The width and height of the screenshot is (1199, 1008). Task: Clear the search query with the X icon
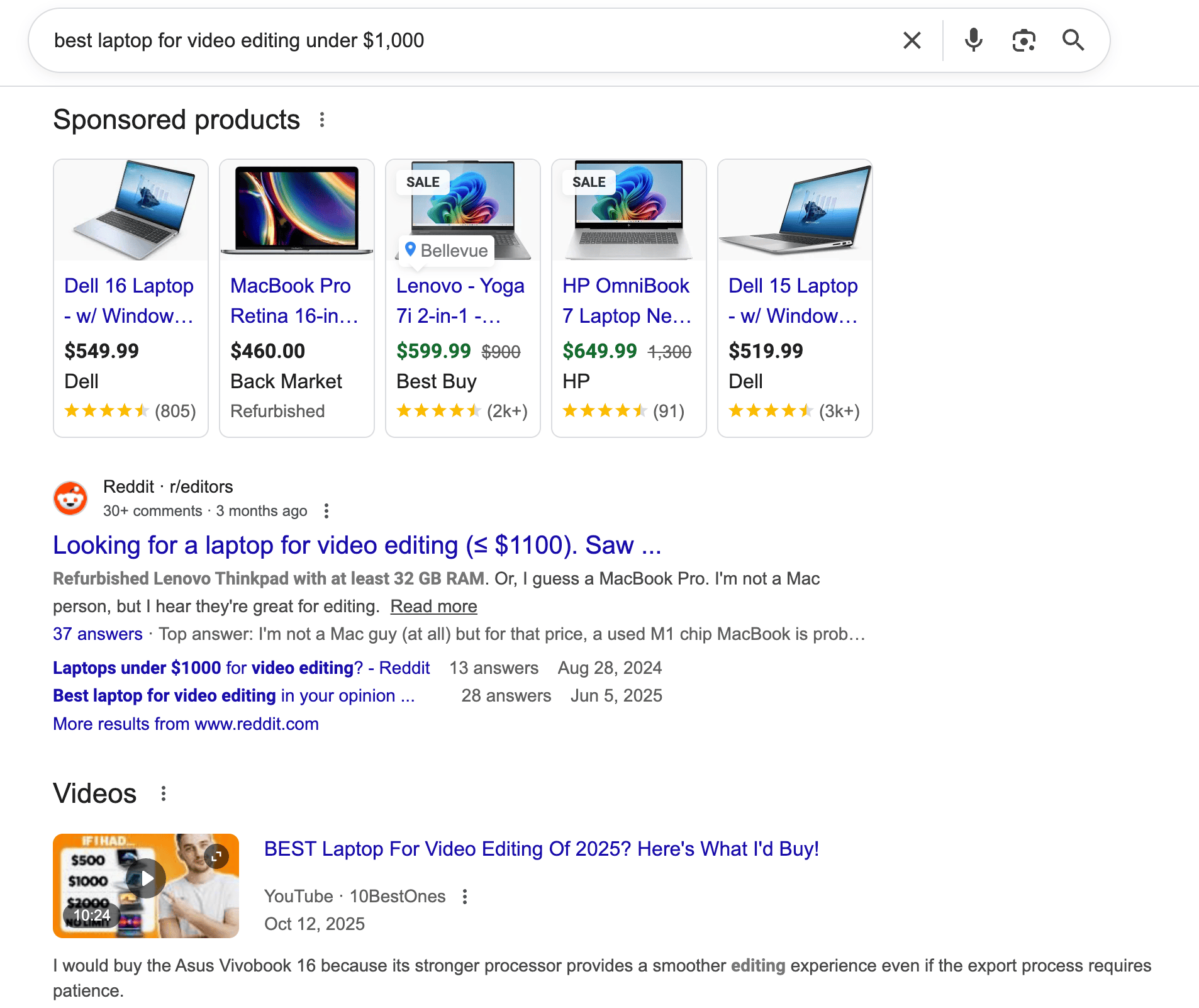point(912,40)
